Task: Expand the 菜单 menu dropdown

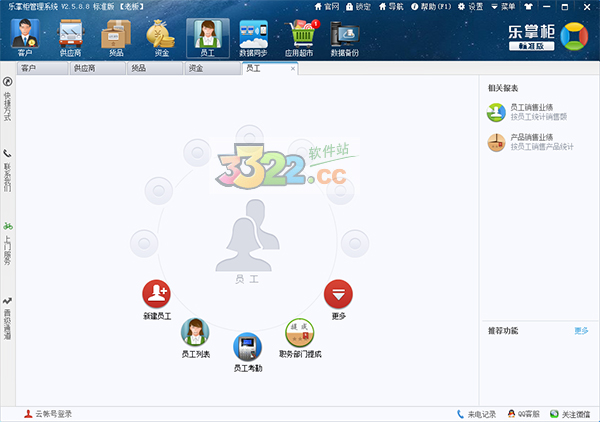Action: tap(503, 7)
